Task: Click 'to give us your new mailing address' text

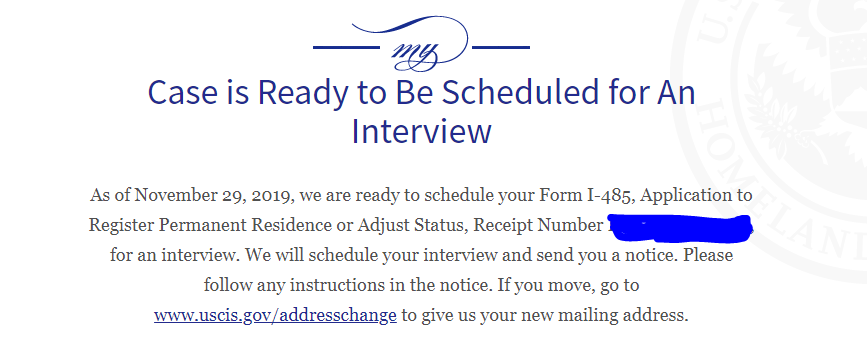Action: click(x=545, y=315)
